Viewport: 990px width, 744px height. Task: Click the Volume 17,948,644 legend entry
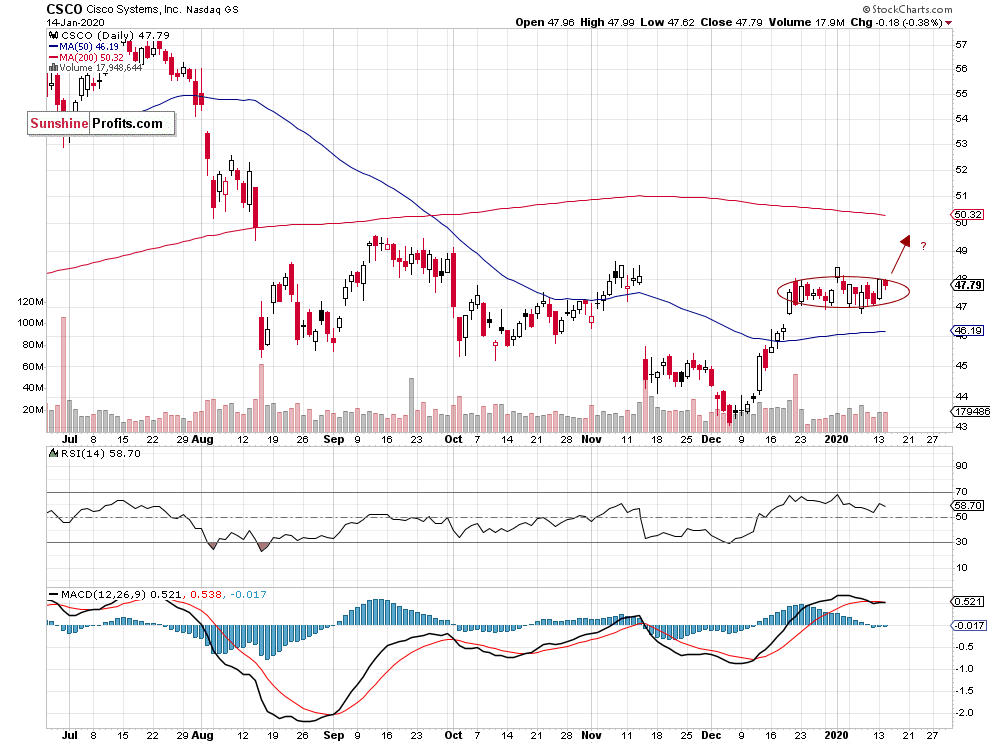point(101,68)
